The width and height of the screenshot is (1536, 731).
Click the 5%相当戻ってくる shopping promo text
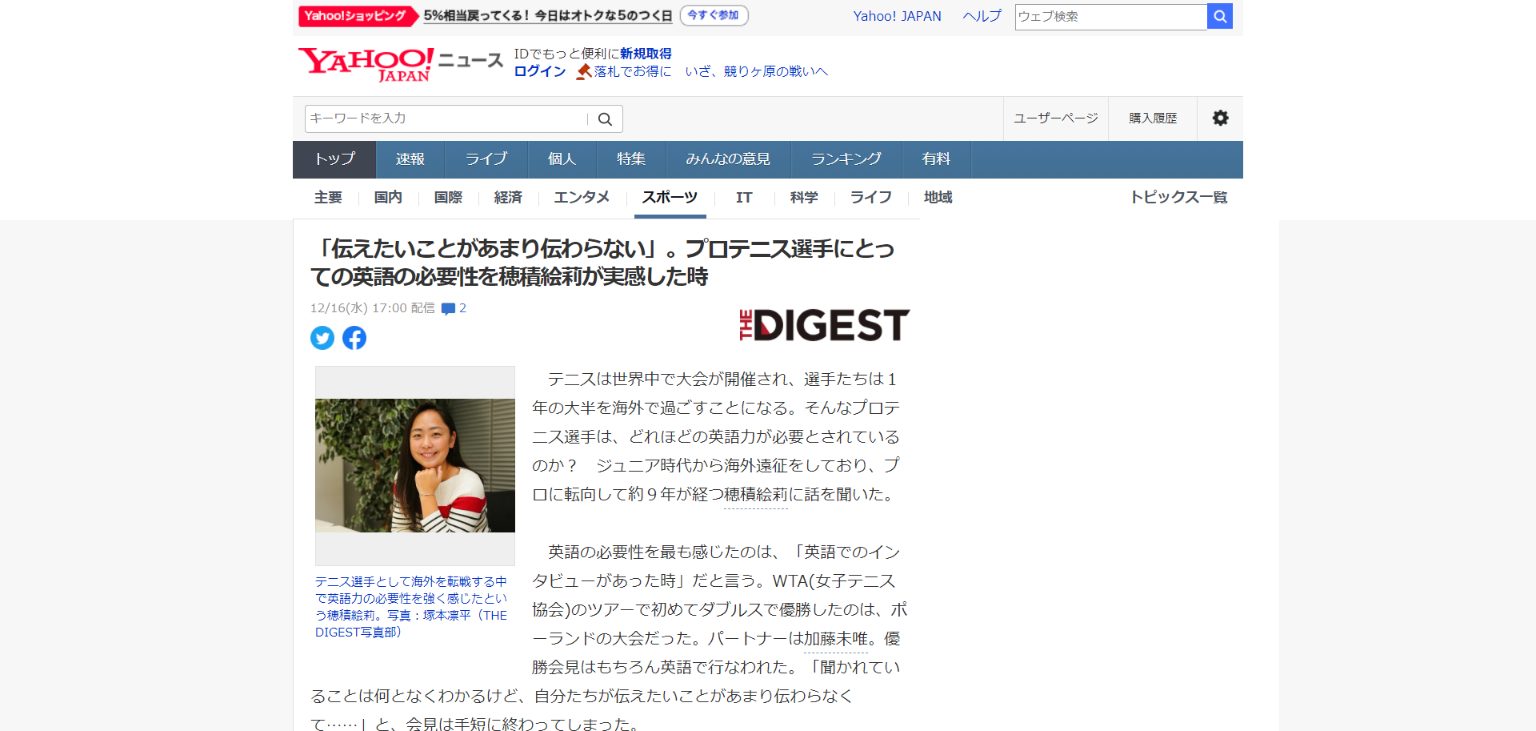click(x=547, y=16)
